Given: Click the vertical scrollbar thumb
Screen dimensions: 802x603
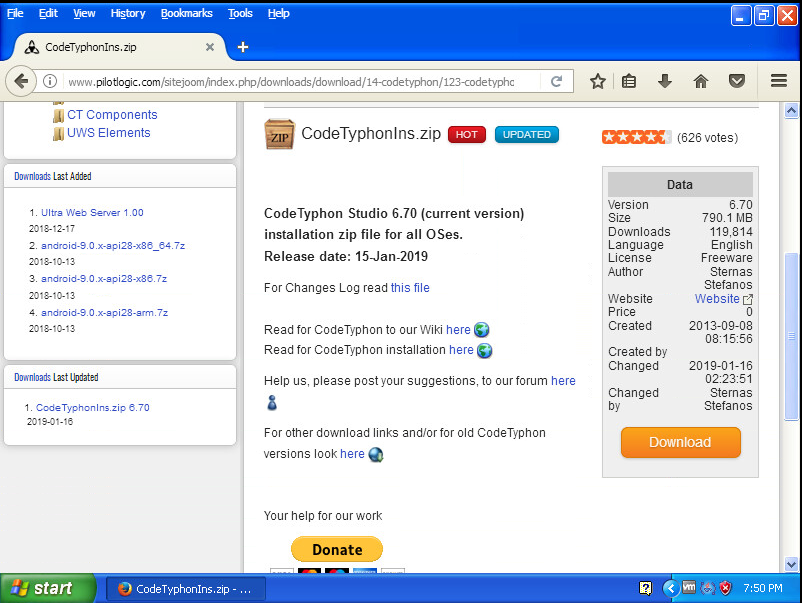Looking at the screenshot, I should pos(791,336).
